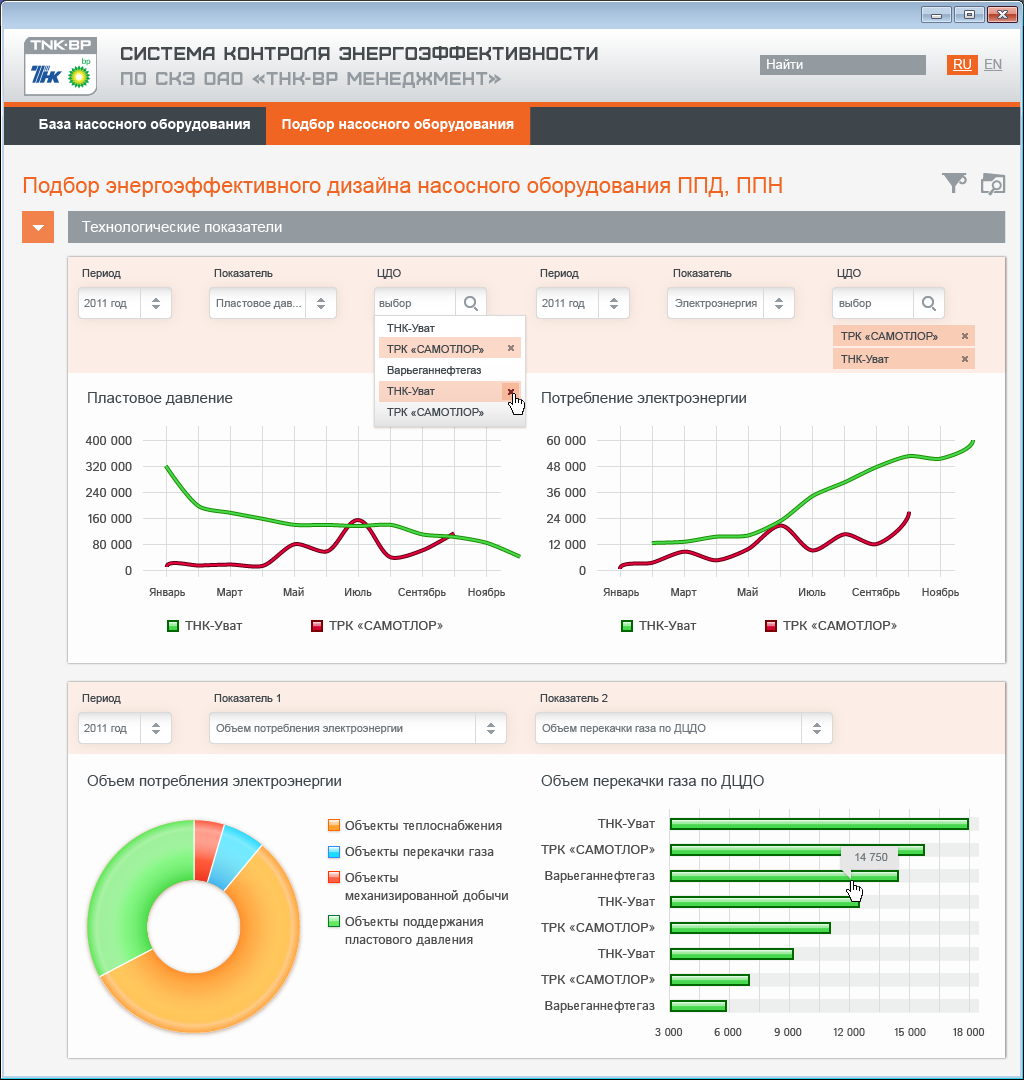Viewport: 1024px width, 1080px height.
Task: Click search magnifier in left ЦДО field
Action: pyautogui.click(x=471, y=303)
